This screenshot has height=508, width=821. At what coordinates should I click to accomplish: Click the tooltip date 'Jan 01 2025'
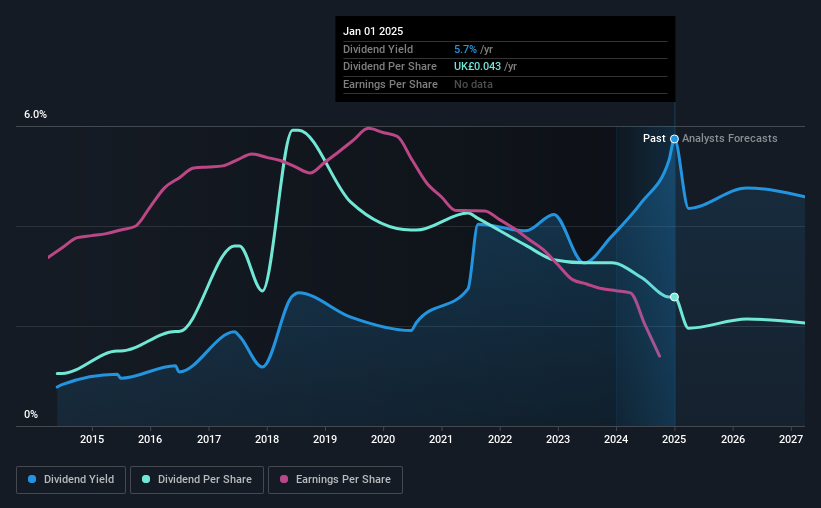point(373,31)
